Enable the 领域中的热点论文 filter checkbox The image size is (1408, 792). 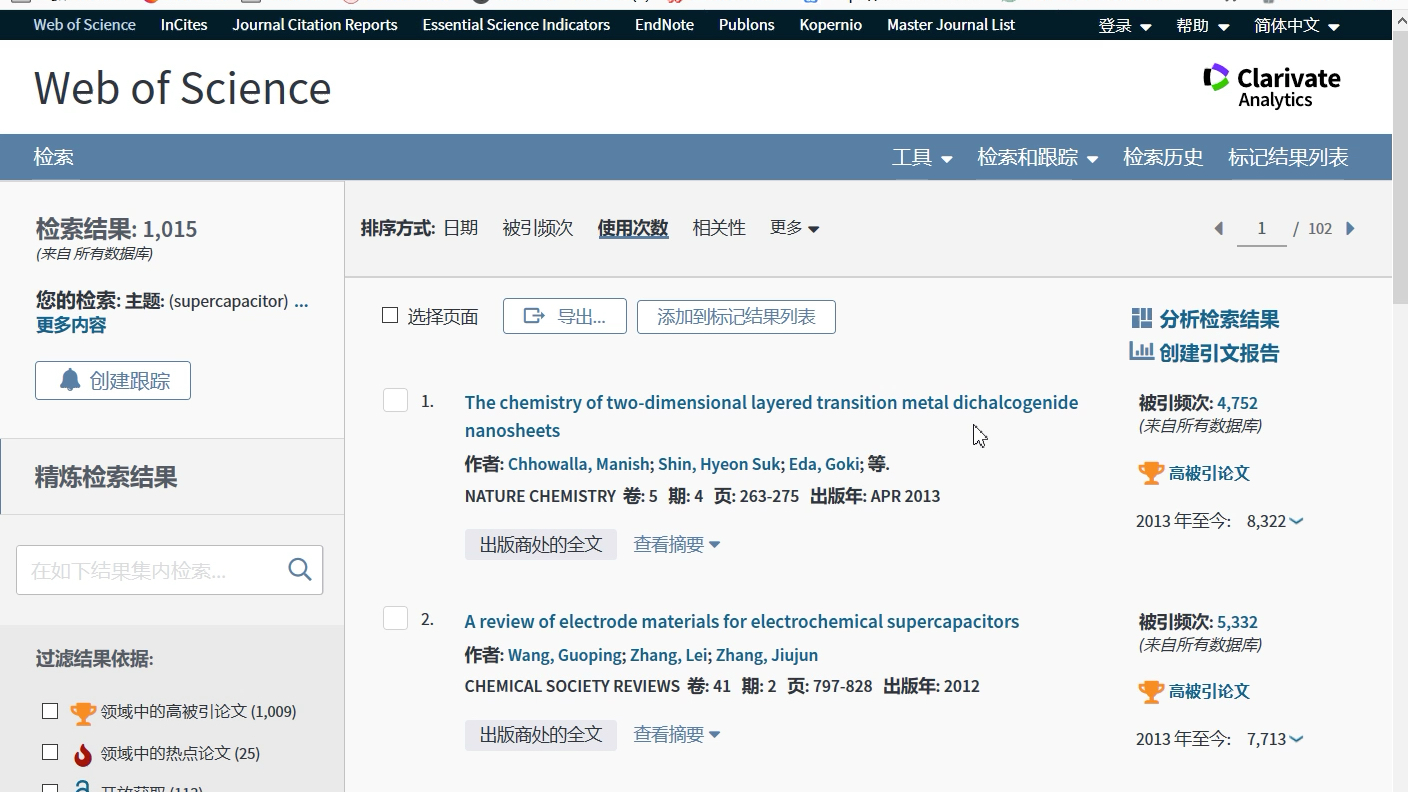click(x=50, y=752)
